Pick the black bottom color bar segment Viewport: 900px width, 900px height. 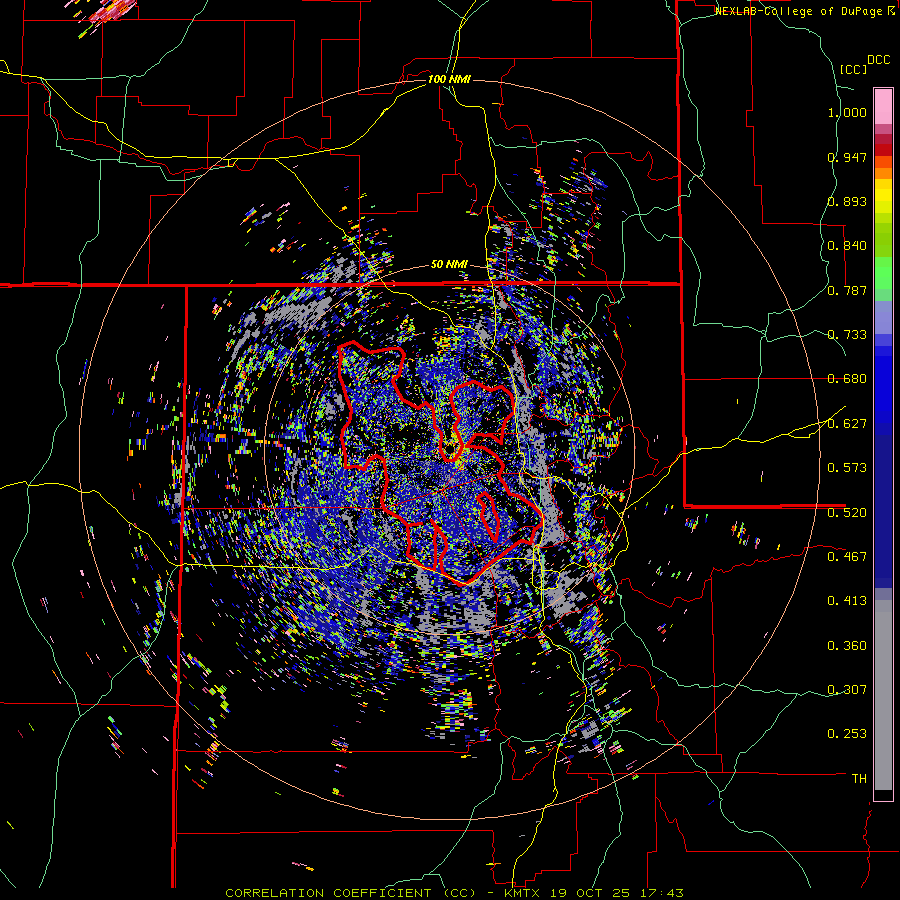tap(883, 795)
